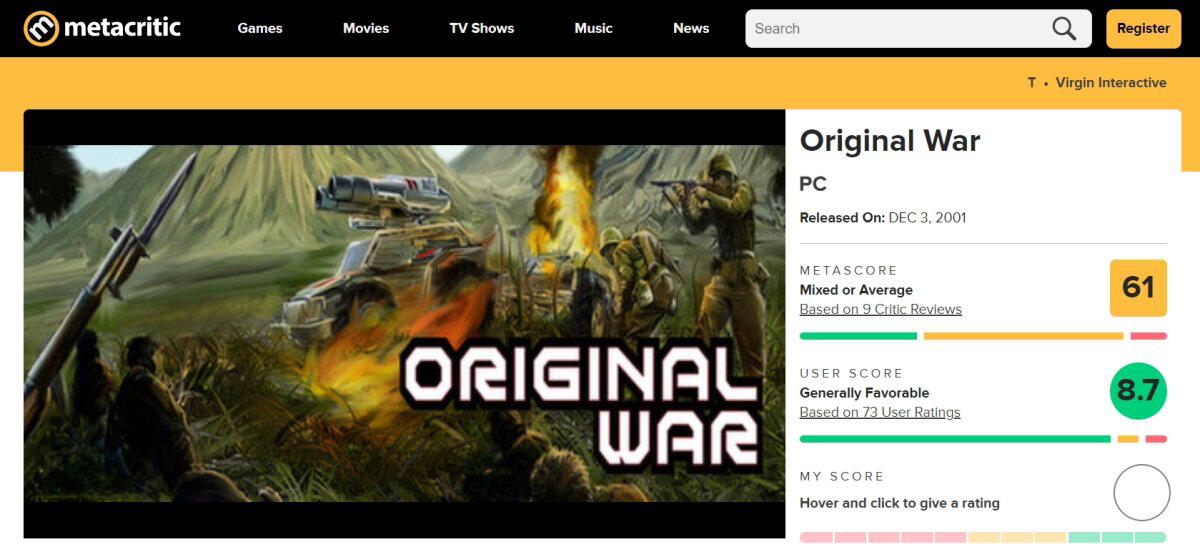Click the Metascore 61 badge
Image resolution: width=1200 pixels, height=557 pixels.
(1138, 288)
